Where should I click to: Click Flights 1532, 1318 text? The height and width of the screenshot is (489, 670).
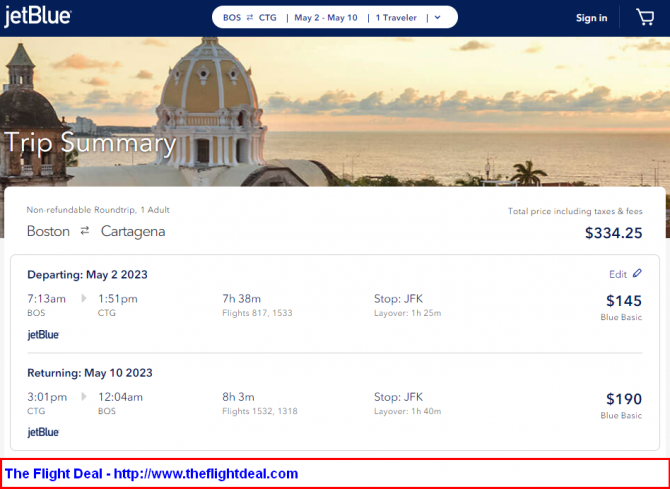point(260,411)
